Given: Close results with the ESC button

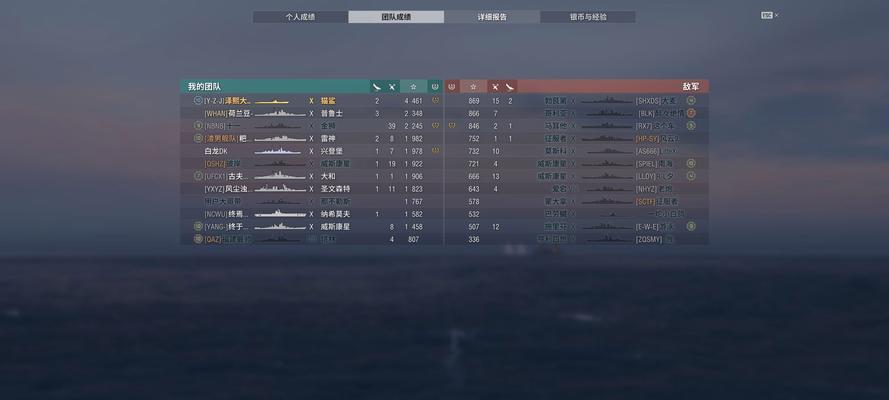Looking at the screenshot, I should (x=767, y=15).
